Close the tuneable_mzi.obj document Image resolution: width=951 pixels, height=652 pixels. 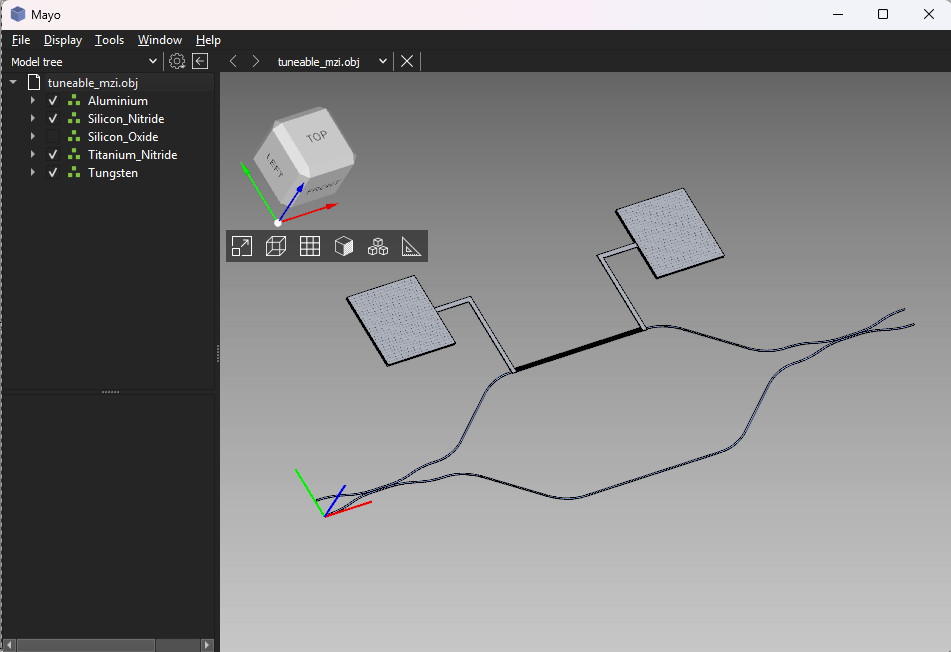coord(407,61)
